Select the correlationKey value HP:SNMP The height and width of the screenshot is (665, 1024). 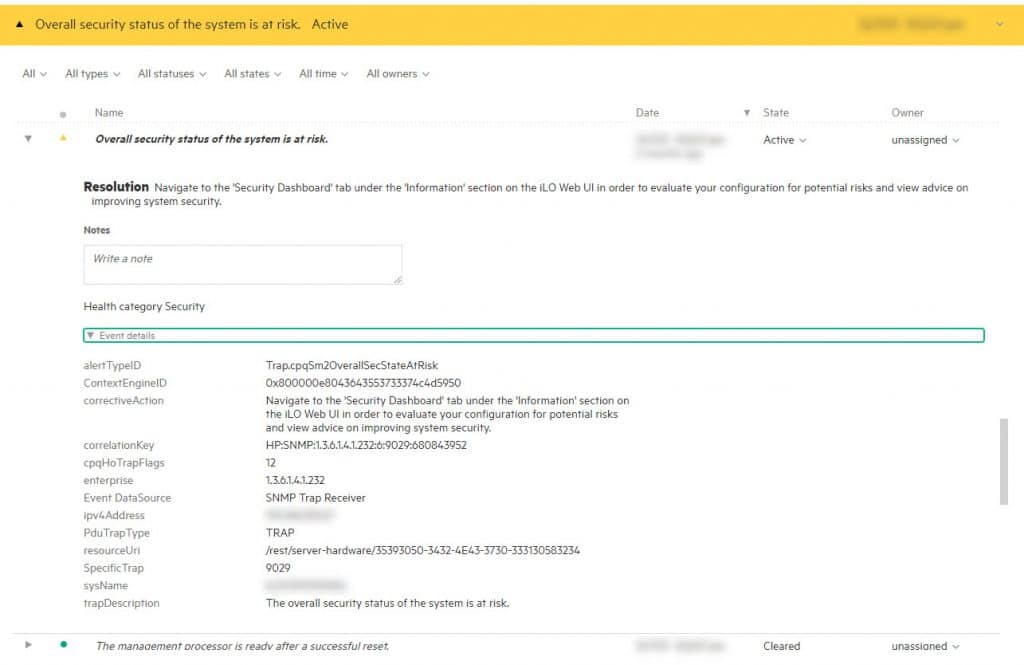[x=366, y=445]
